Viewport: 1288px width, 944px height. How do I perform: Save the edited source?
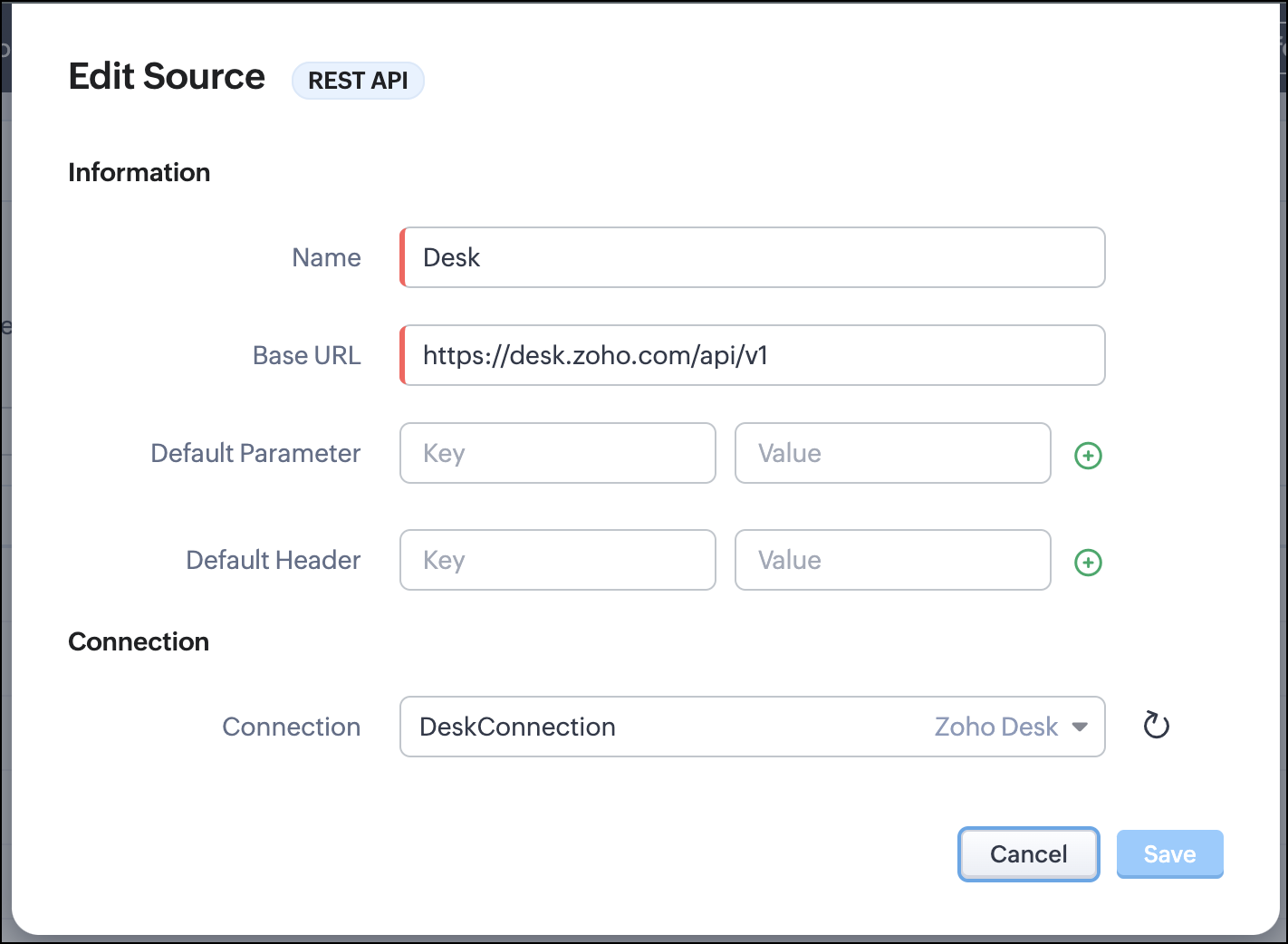pyautogui.click(x=1169, y=853)
